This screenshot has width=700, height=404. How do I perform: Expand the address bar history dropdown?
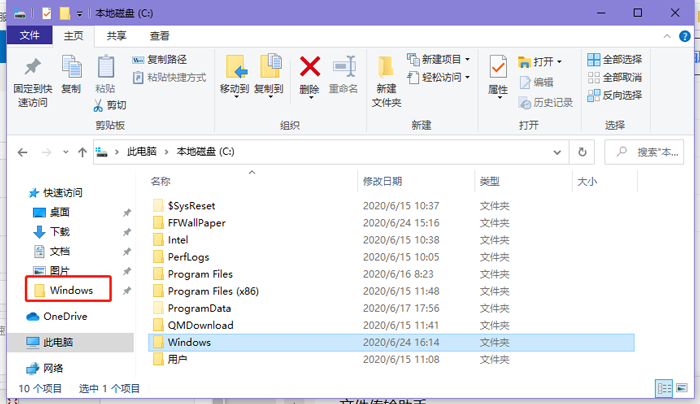(x=557, y=152)
